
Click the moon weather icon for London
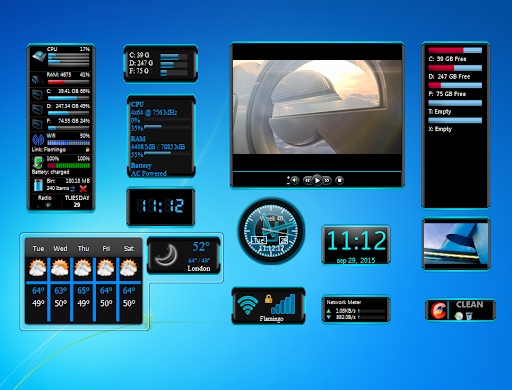click(x=167, y=255)
